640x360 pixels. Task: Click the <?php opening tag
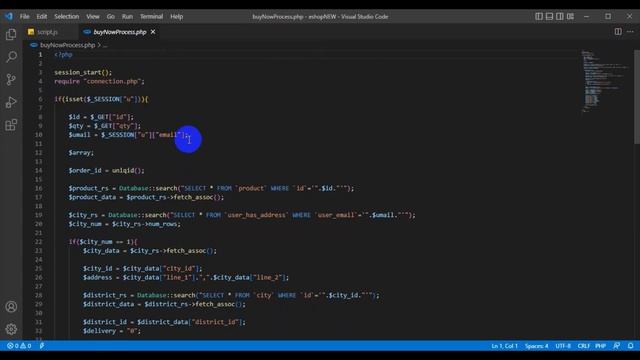click(63, 54)
